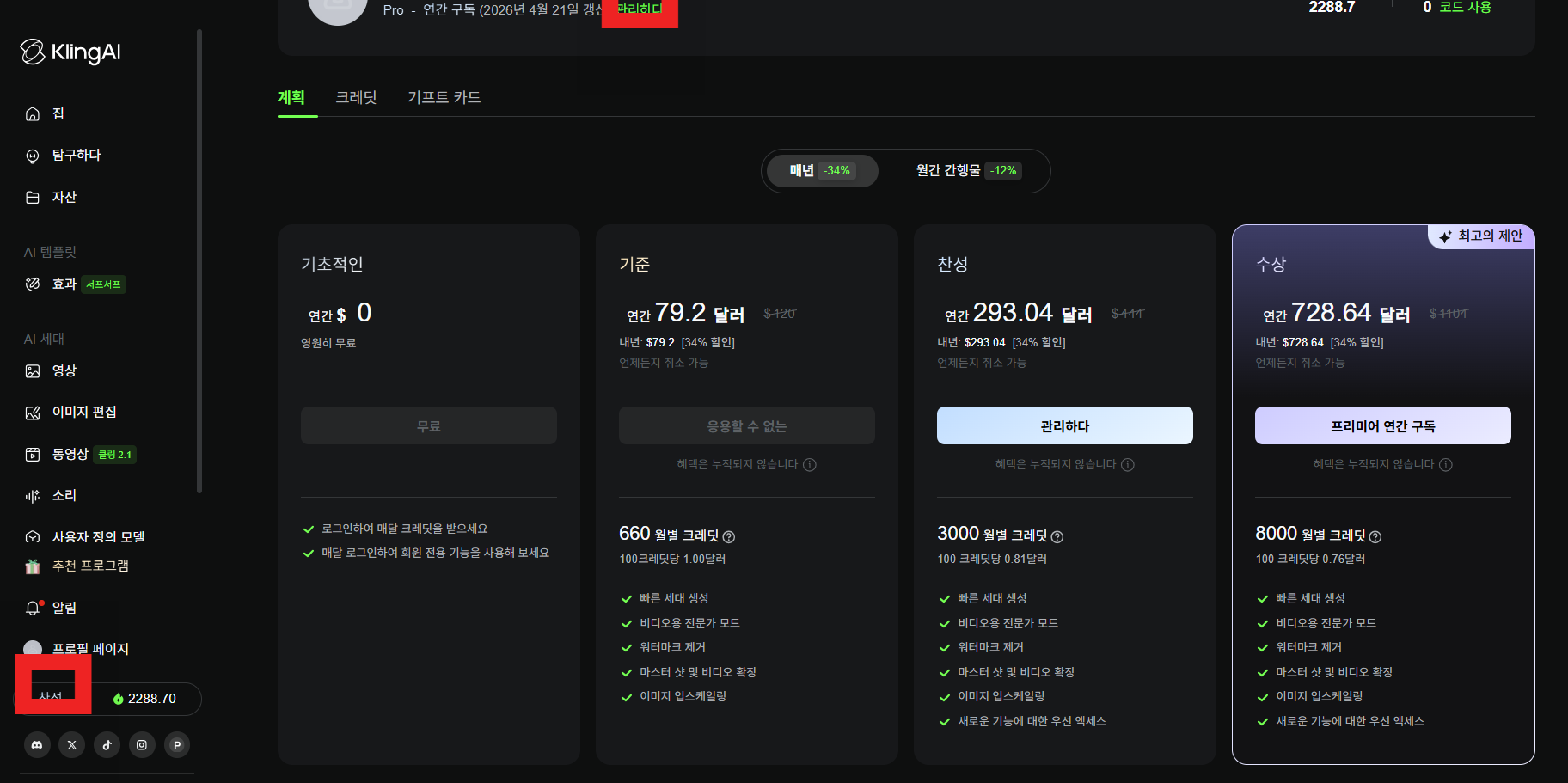
Task: Switch to 기프트 카드 tab
Action: pyautogui.click(x=444, y=97)
